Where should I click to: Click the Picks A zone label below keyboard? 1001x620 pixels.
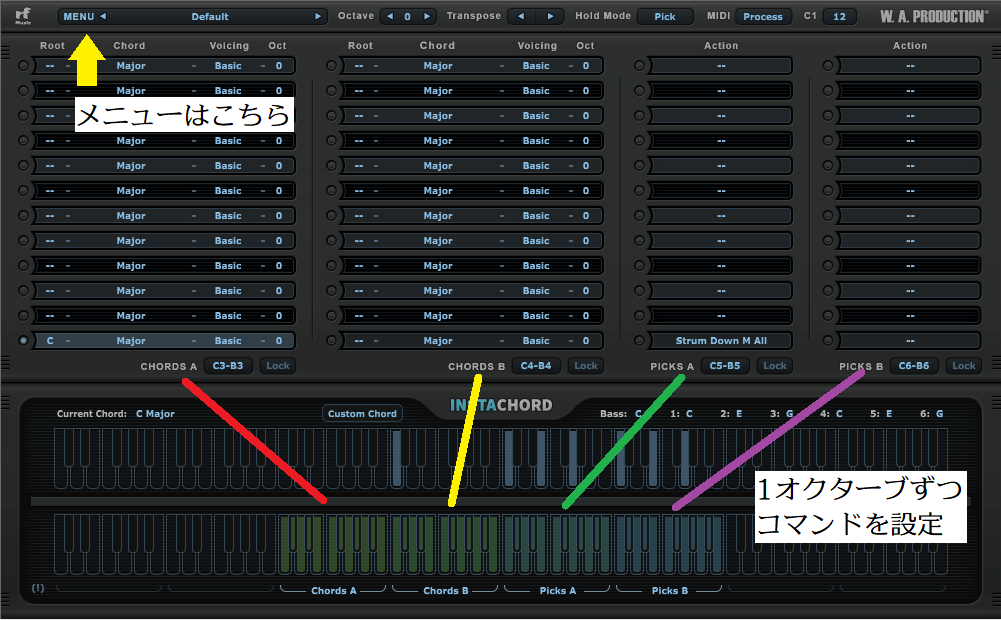pyautogui.click(x=557, y=591)
